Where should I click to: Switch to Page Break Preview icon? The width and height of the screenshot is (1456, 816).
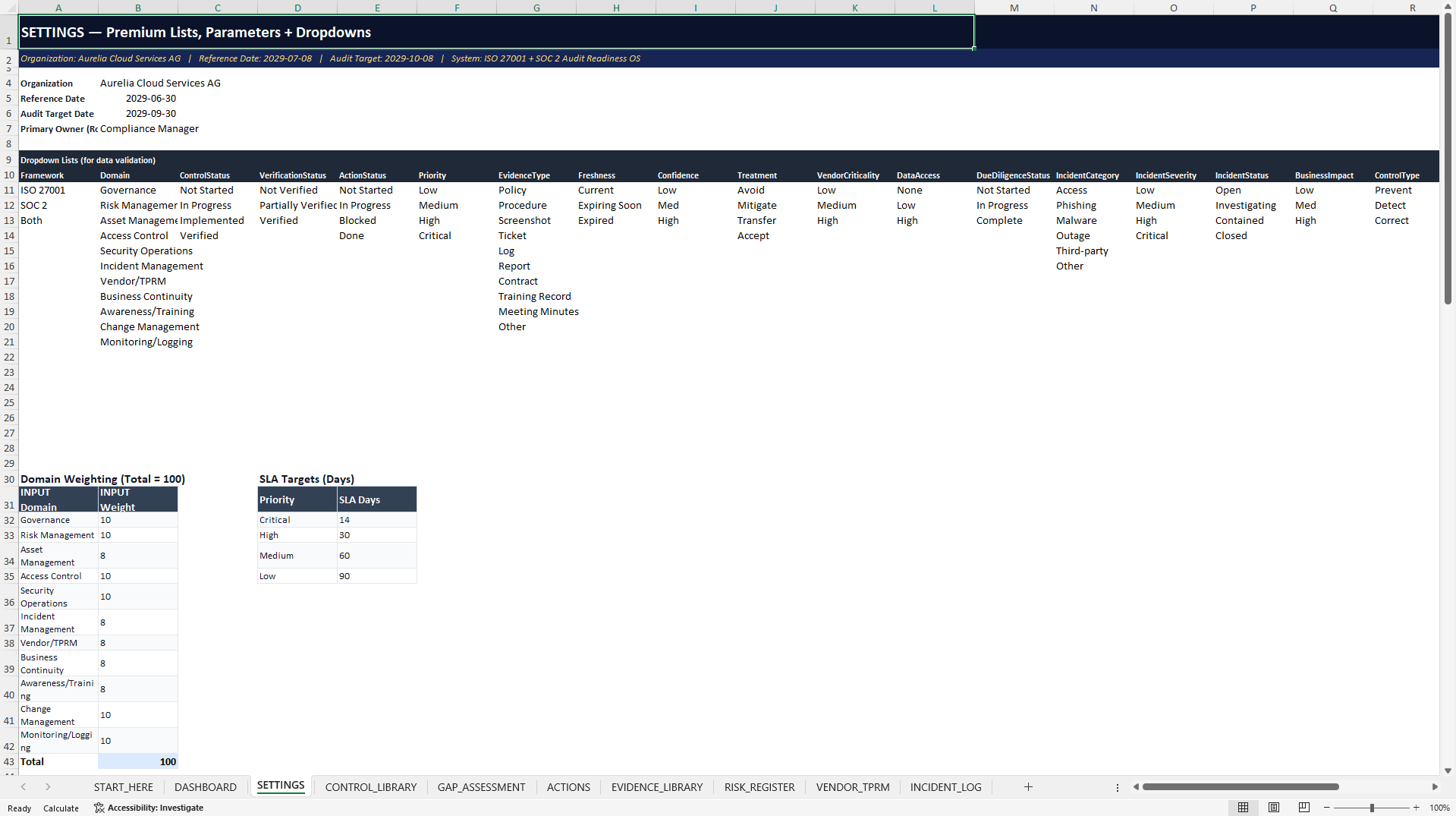coord(1304,808)
